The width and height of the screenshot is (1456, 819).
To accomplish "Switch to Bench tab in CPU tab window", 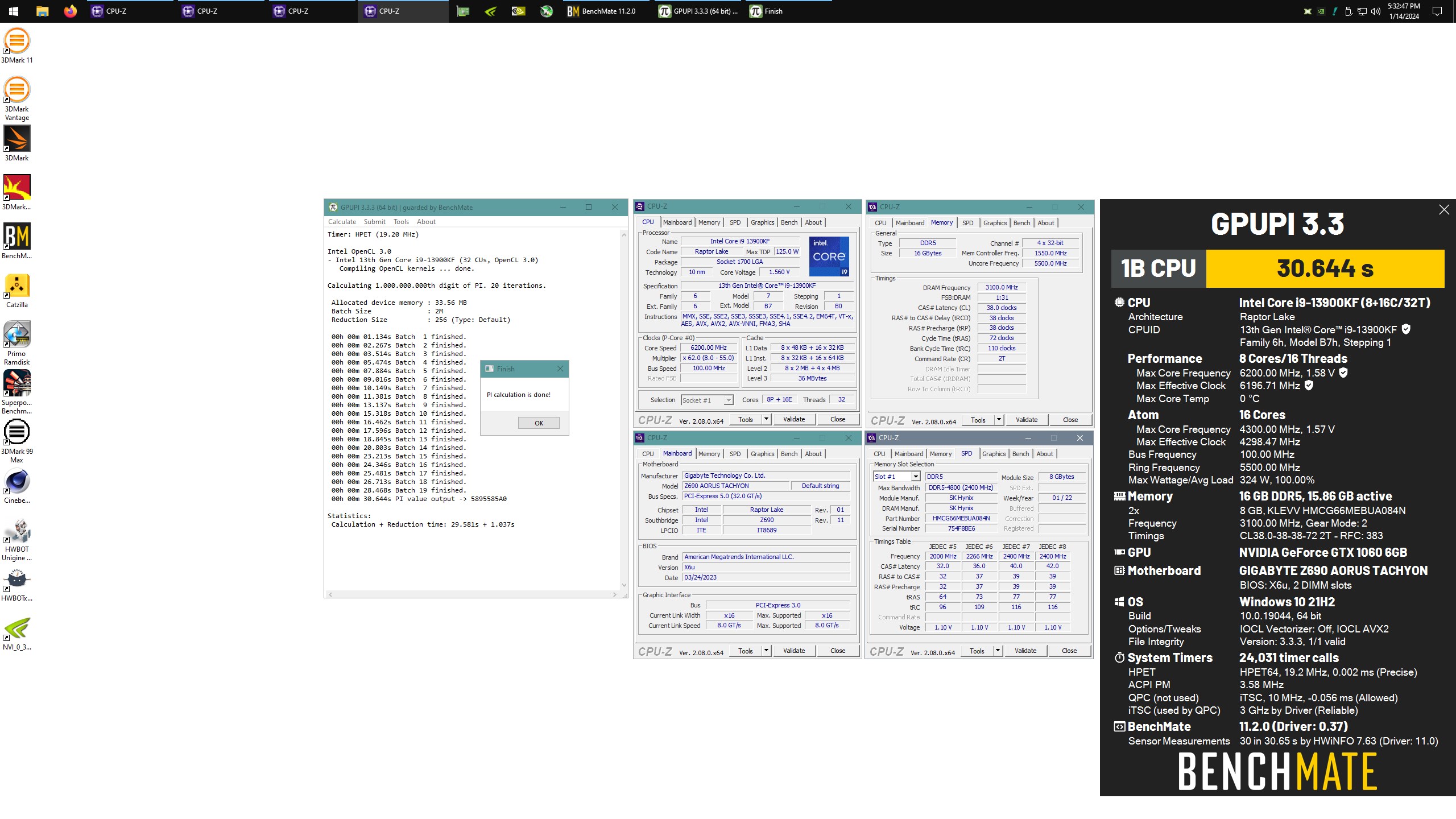I will point(789,222).
